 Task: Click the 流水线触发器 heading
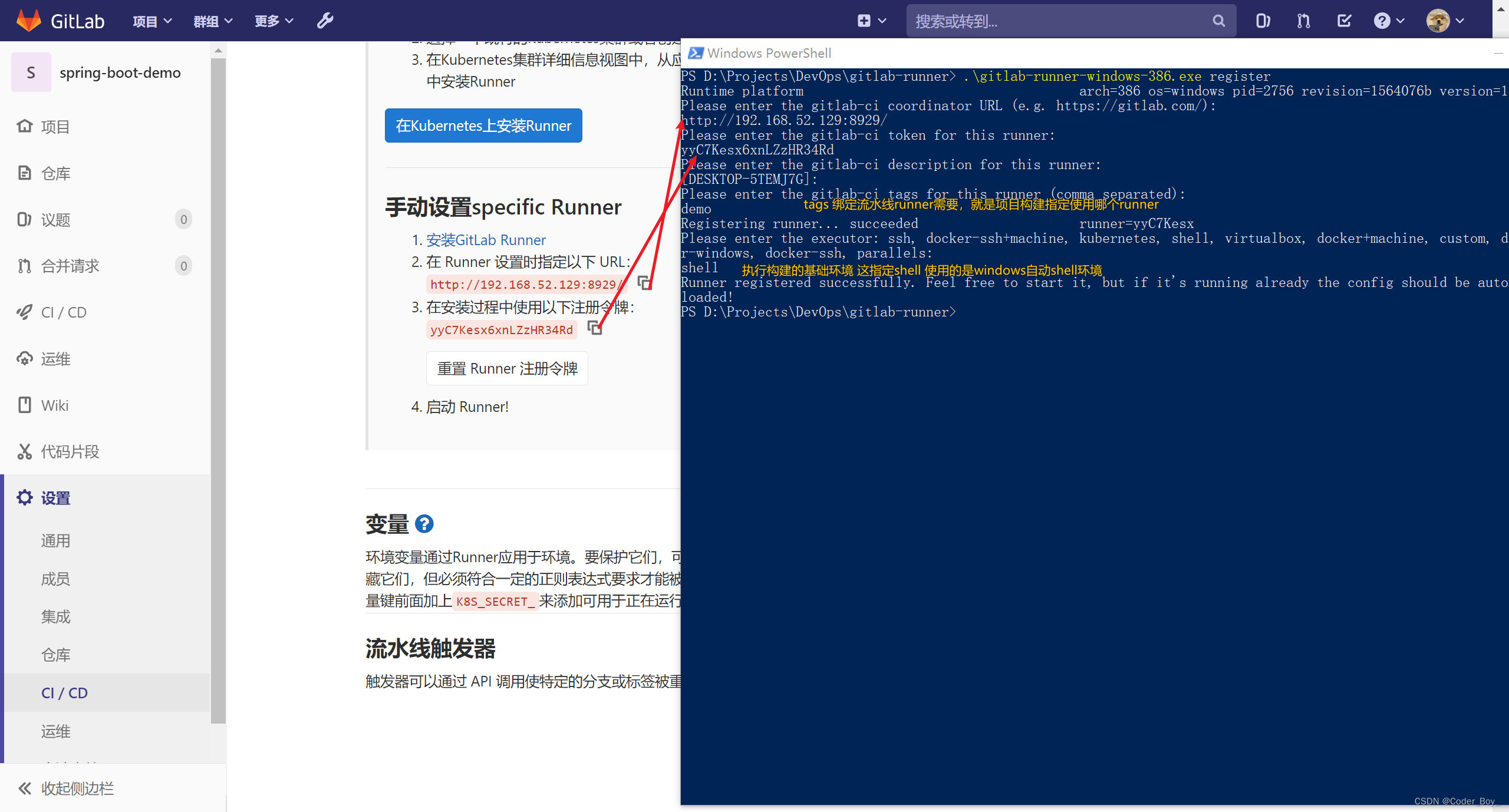click(430, 648)
